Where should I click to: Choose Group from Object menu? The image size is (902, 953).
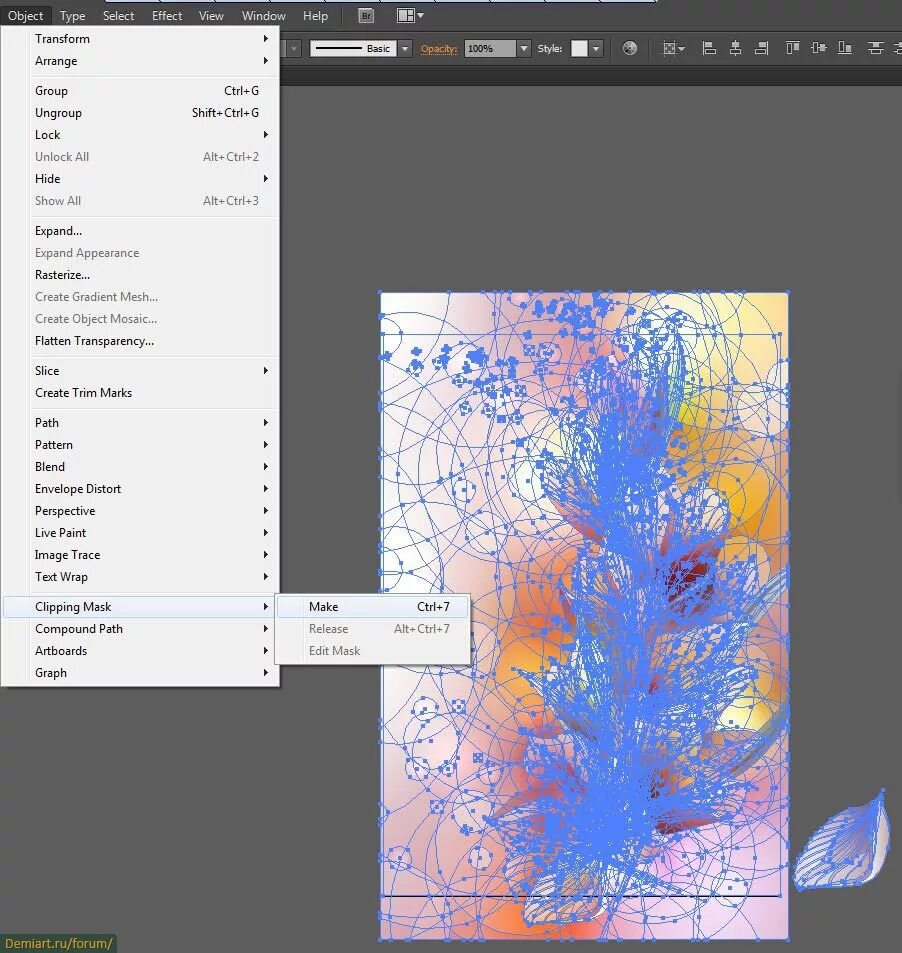[152, 91]
